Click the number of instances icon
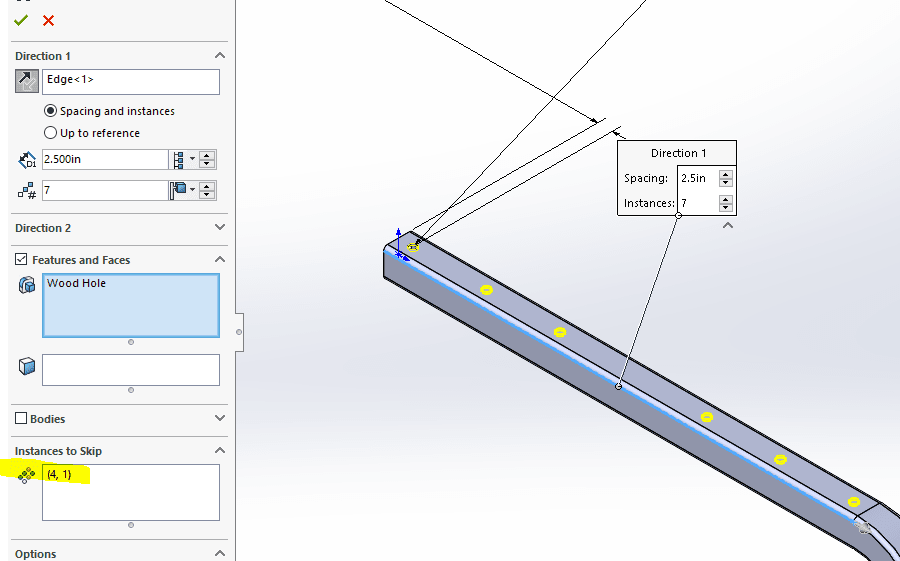This screenshot has width=900, height=561. [x=27, y=191]
